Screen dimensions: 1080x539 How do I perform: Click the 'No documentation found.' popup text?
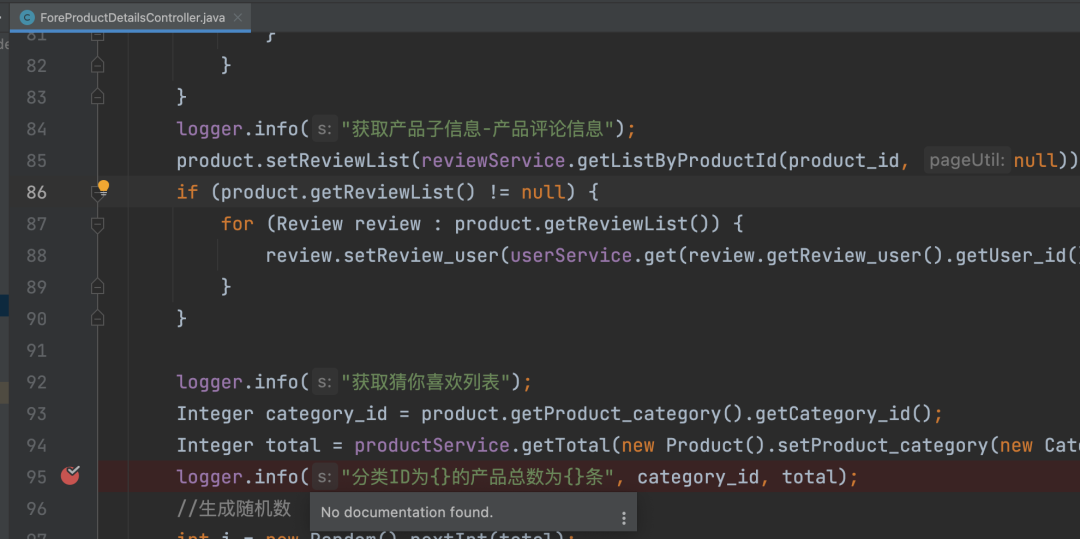(407, 512)
